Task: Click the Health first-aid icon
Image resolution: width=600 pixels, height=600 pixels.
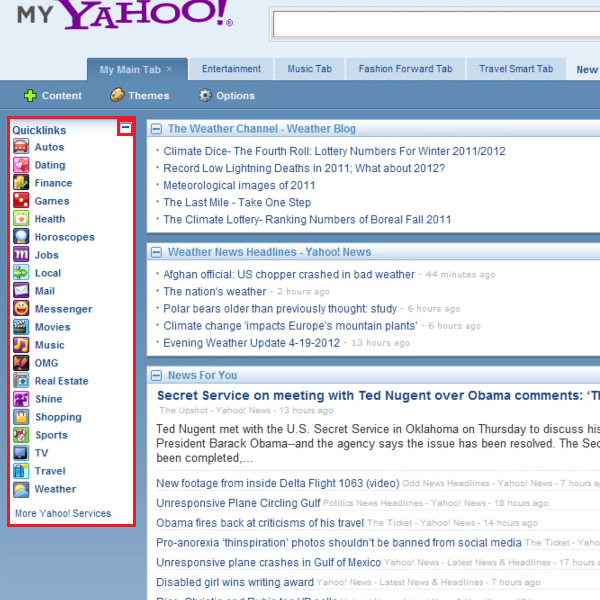Action: point(21,218)
